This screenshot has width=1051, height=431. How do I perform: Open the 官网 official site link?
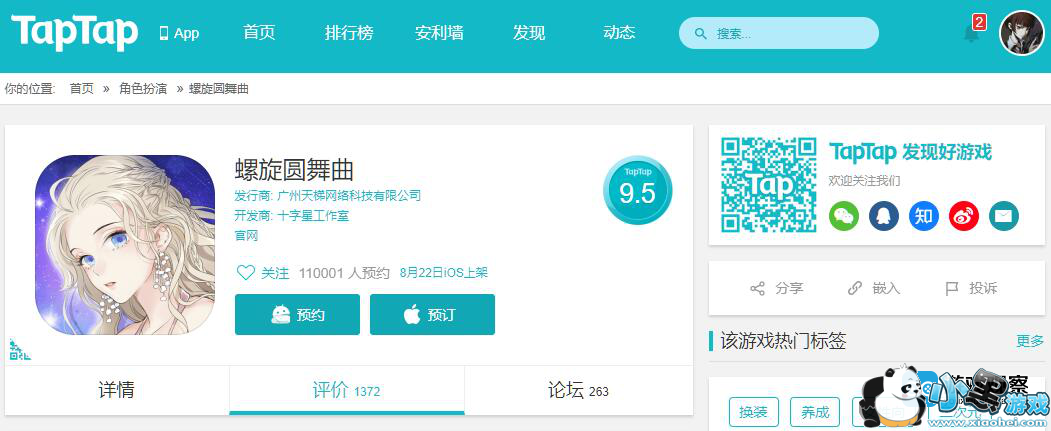click(246, 236)
